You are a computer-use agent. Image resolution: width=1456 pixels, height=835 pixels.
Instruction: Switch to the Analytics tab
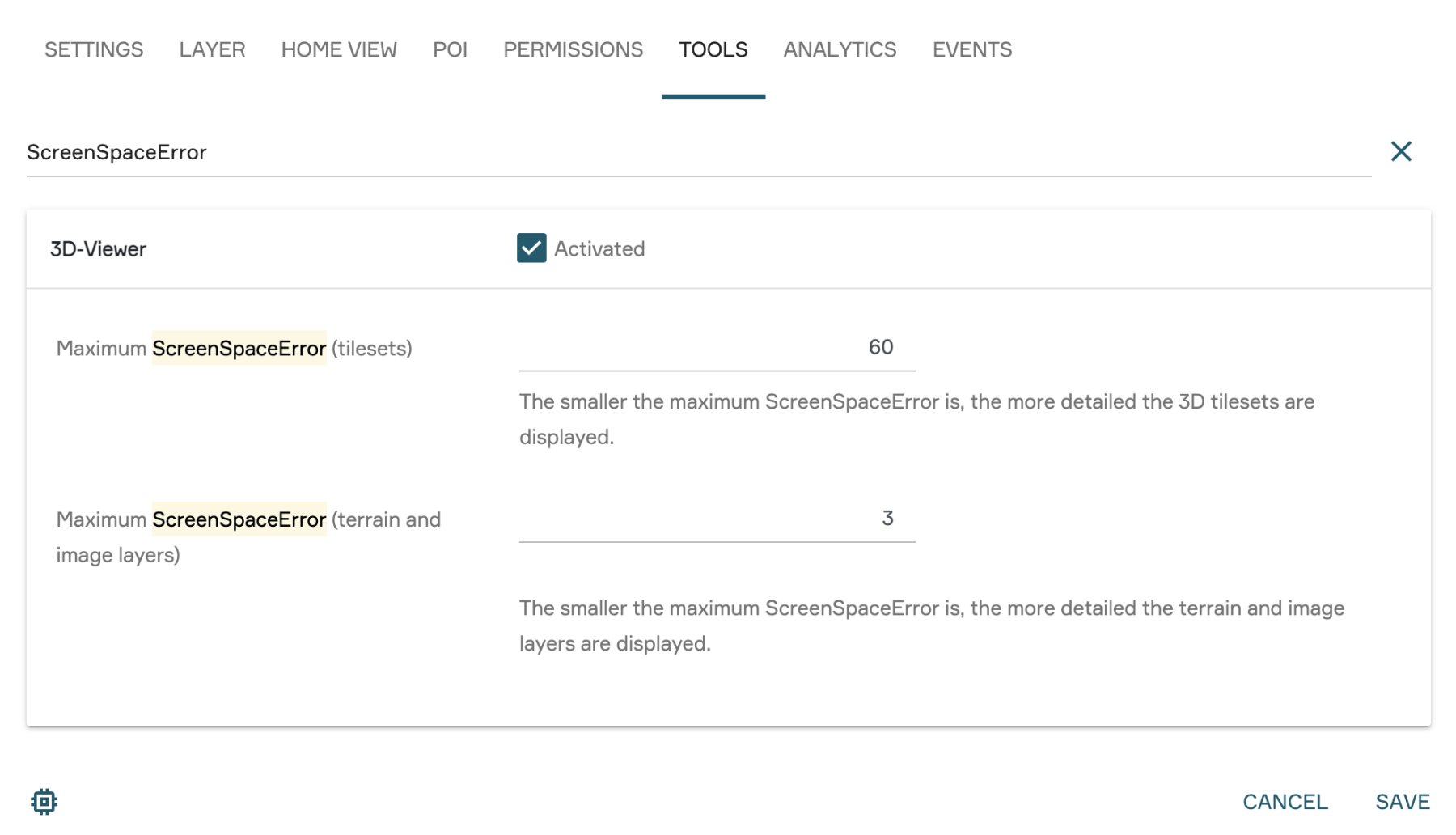840,50
